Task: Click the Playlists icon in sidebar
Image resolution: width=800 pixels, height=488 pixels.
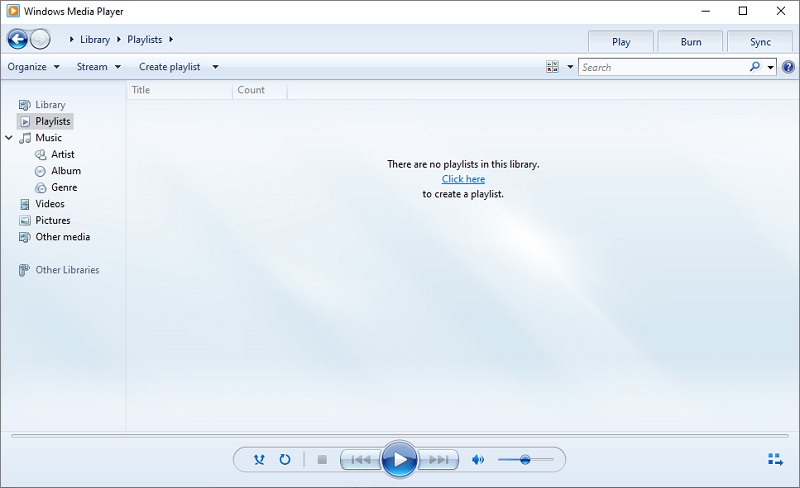Action: point(25,121)
